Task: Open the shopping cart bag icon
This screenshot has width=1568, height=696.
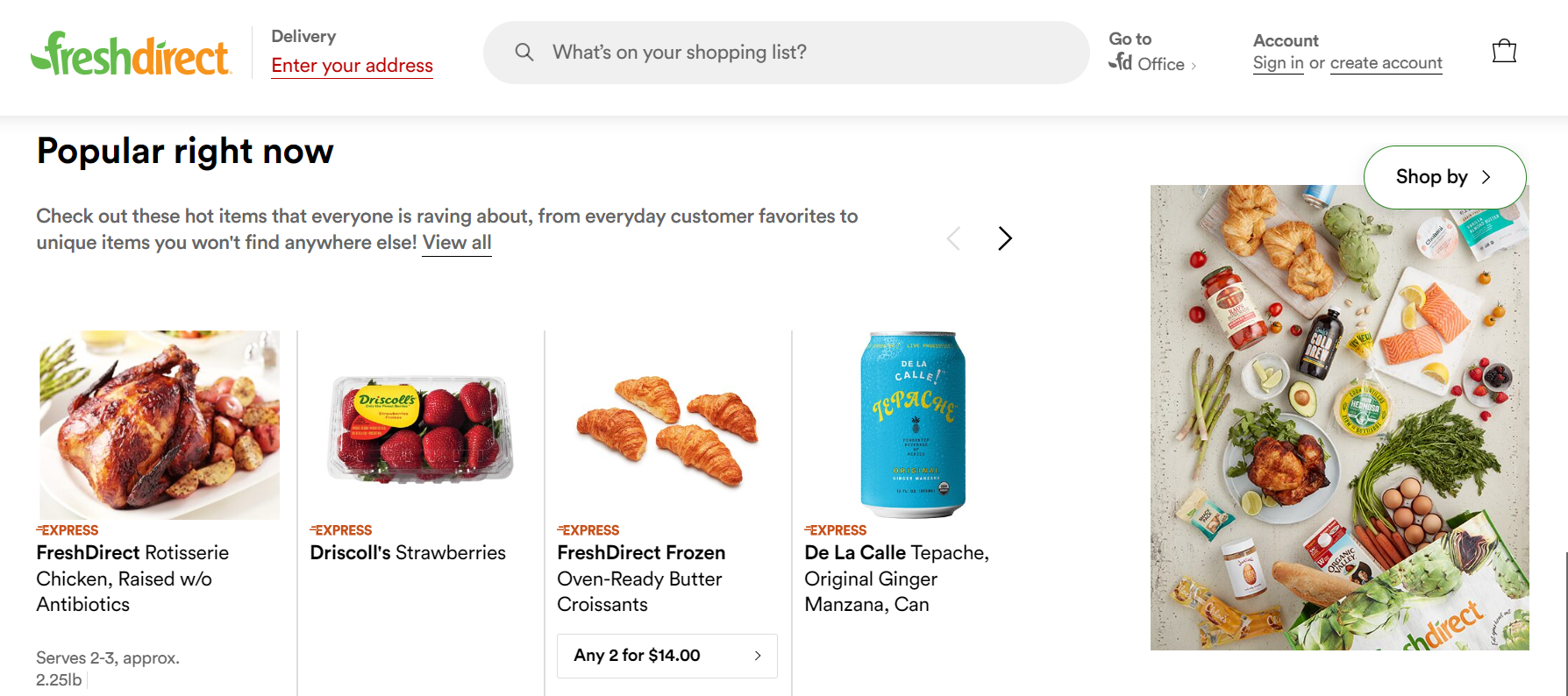Action: [1505, 51]
